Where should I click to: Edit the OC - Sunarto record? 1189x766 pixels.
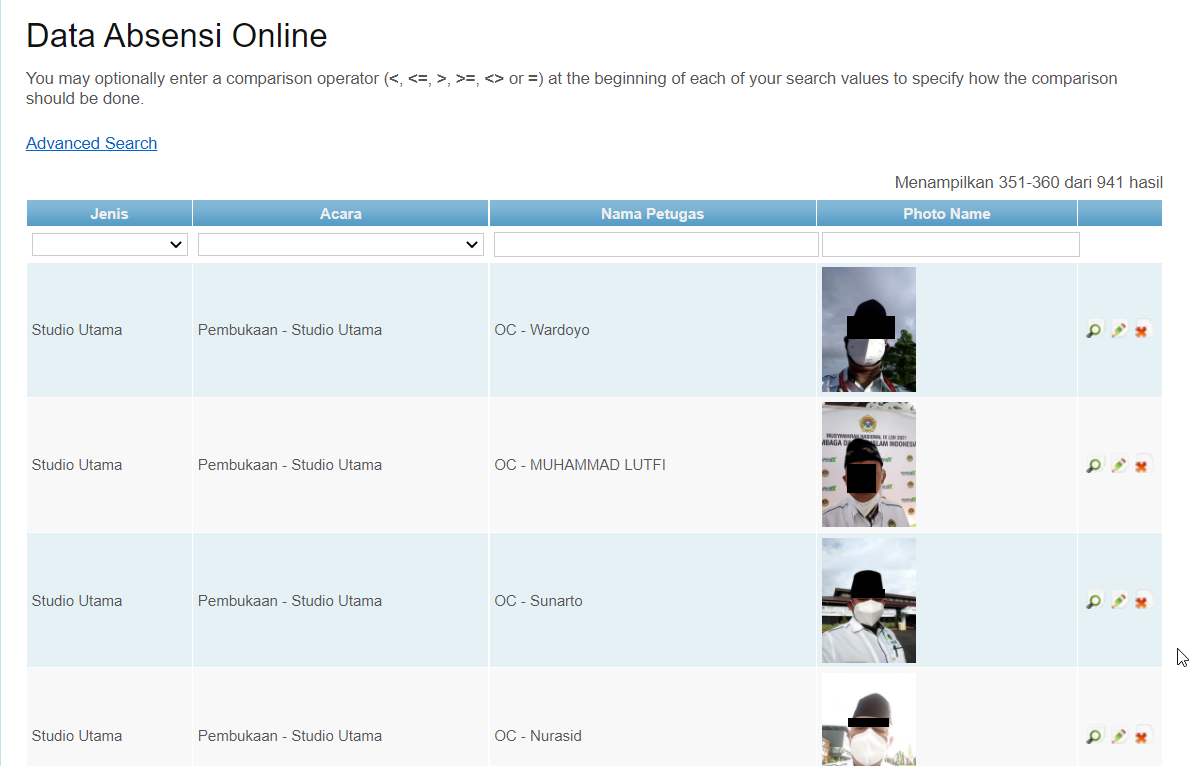click(x=1118, y=601)
